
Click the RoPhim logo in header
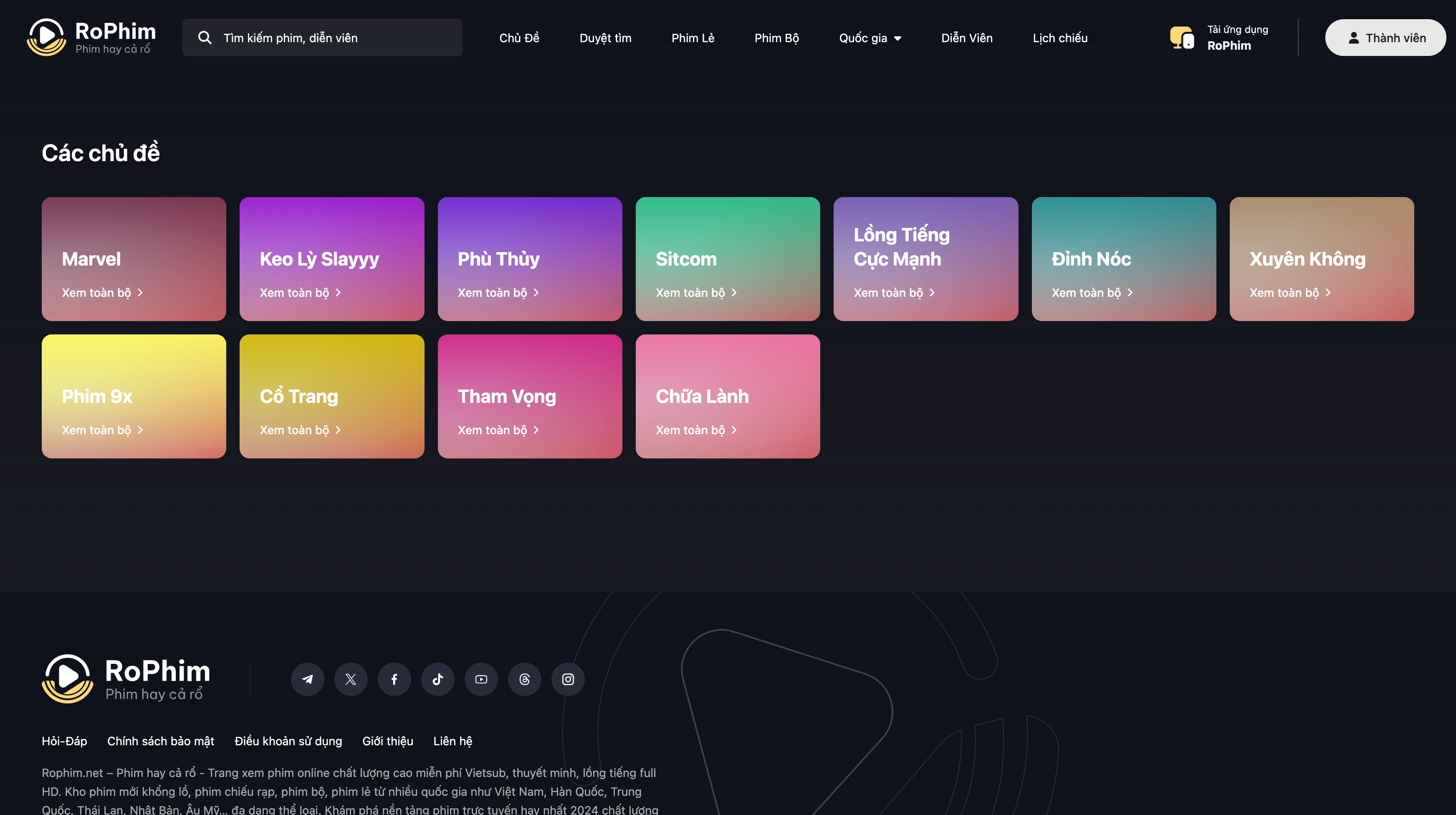tap(91, 37)
